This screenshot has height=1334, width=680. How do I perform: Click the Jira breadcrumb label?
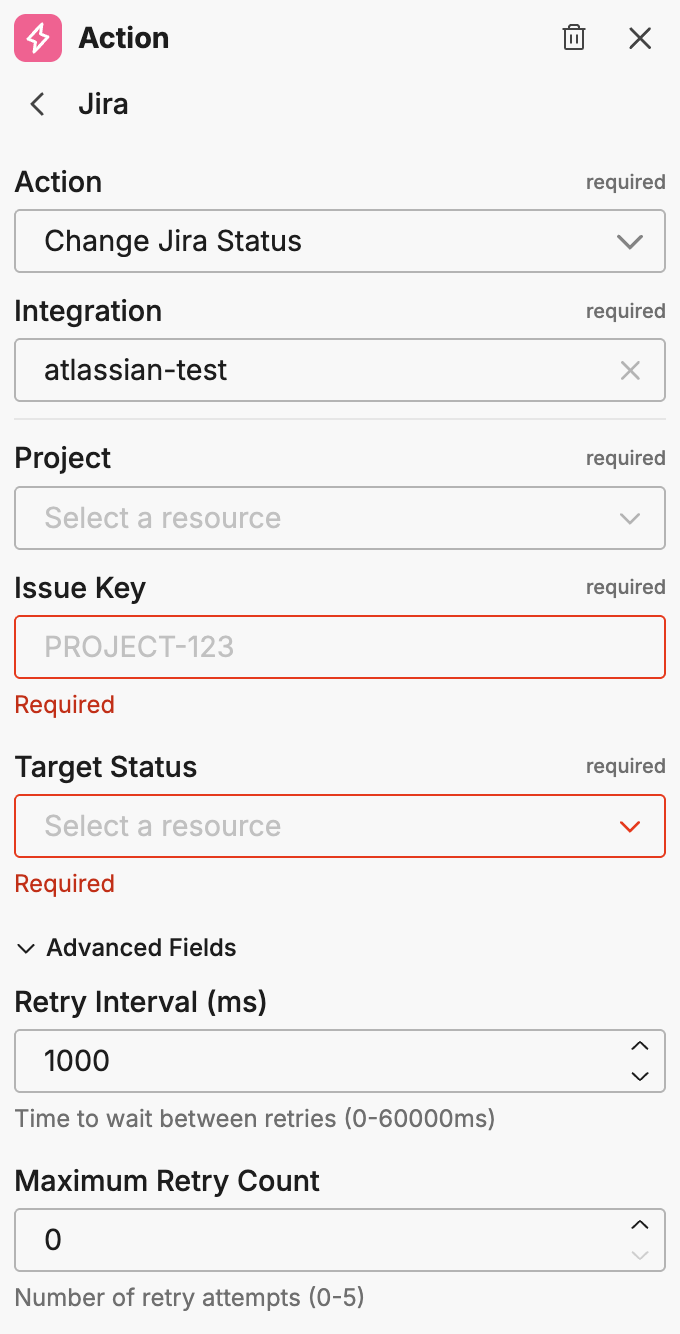pos(103,104)
